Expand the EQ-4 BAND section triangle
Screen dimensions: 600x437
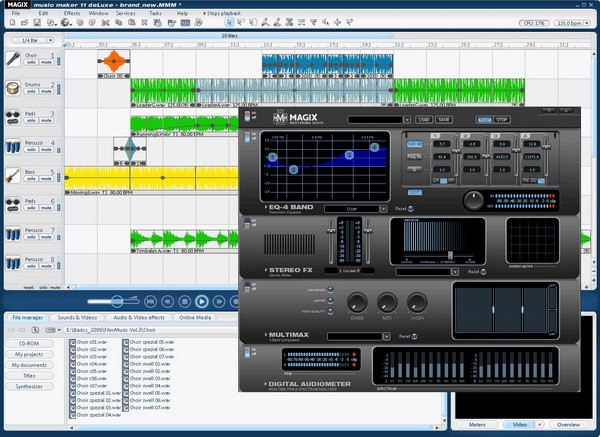pos(266,207)
